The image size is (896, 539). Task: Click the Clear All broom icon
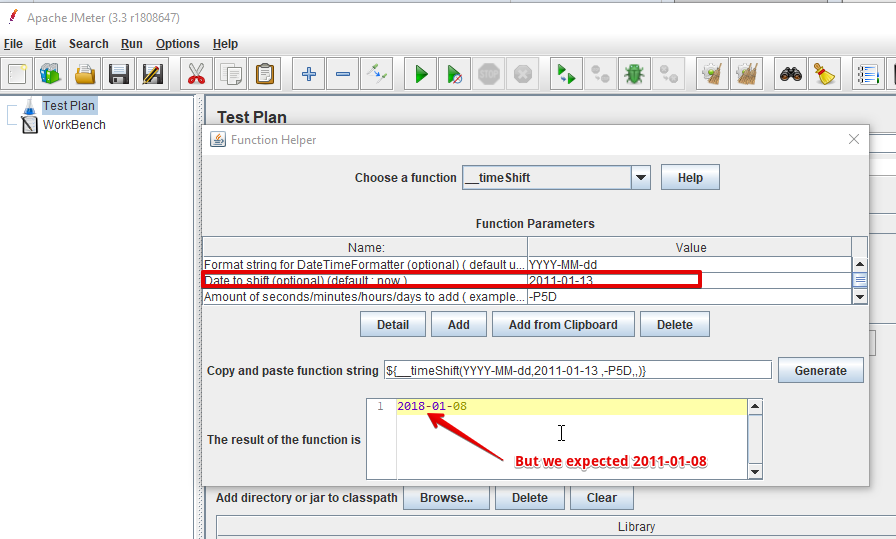click(824, 74)
